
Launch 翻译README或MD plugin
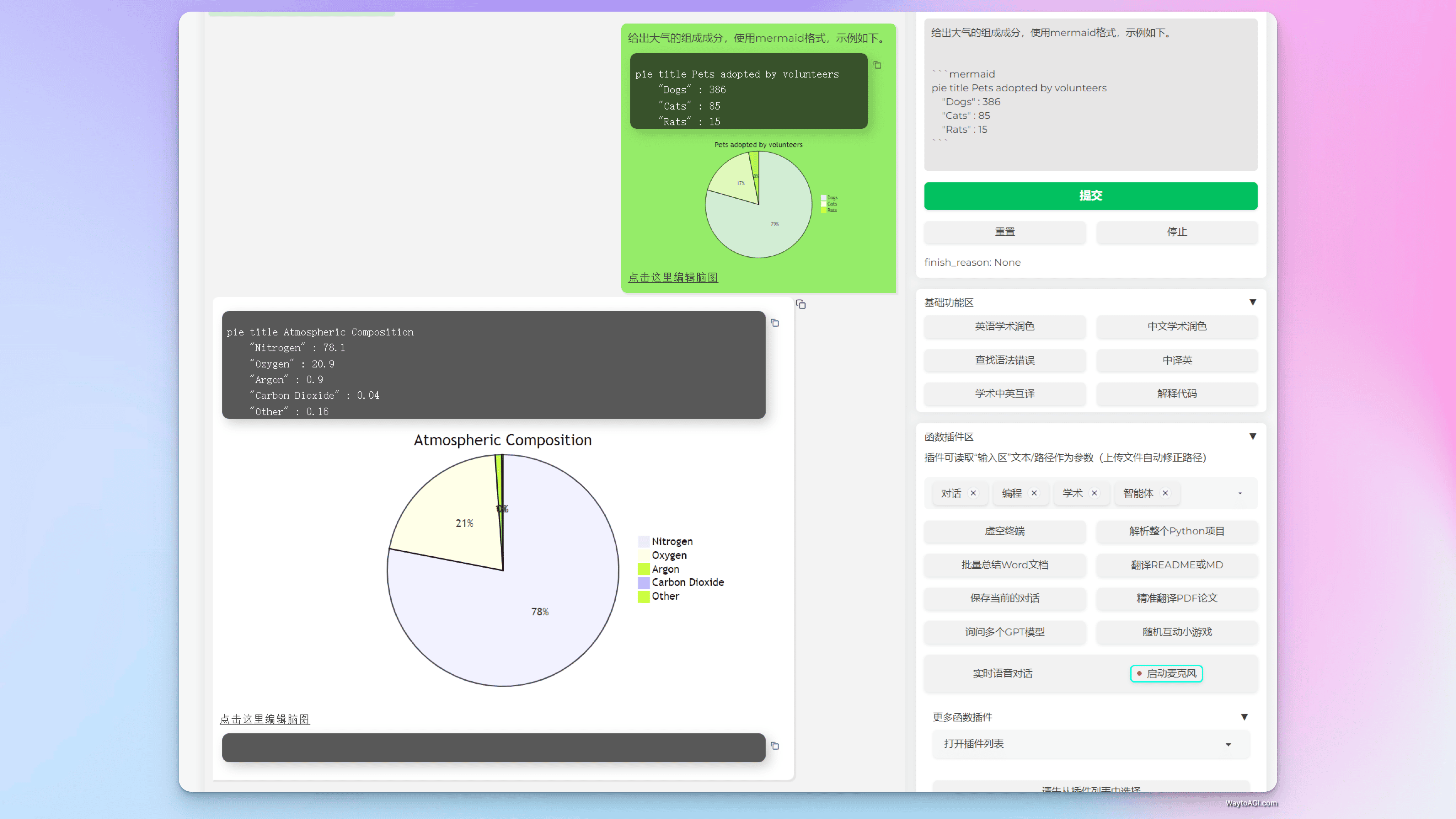pyautogui.click(x=1177, y=565)
